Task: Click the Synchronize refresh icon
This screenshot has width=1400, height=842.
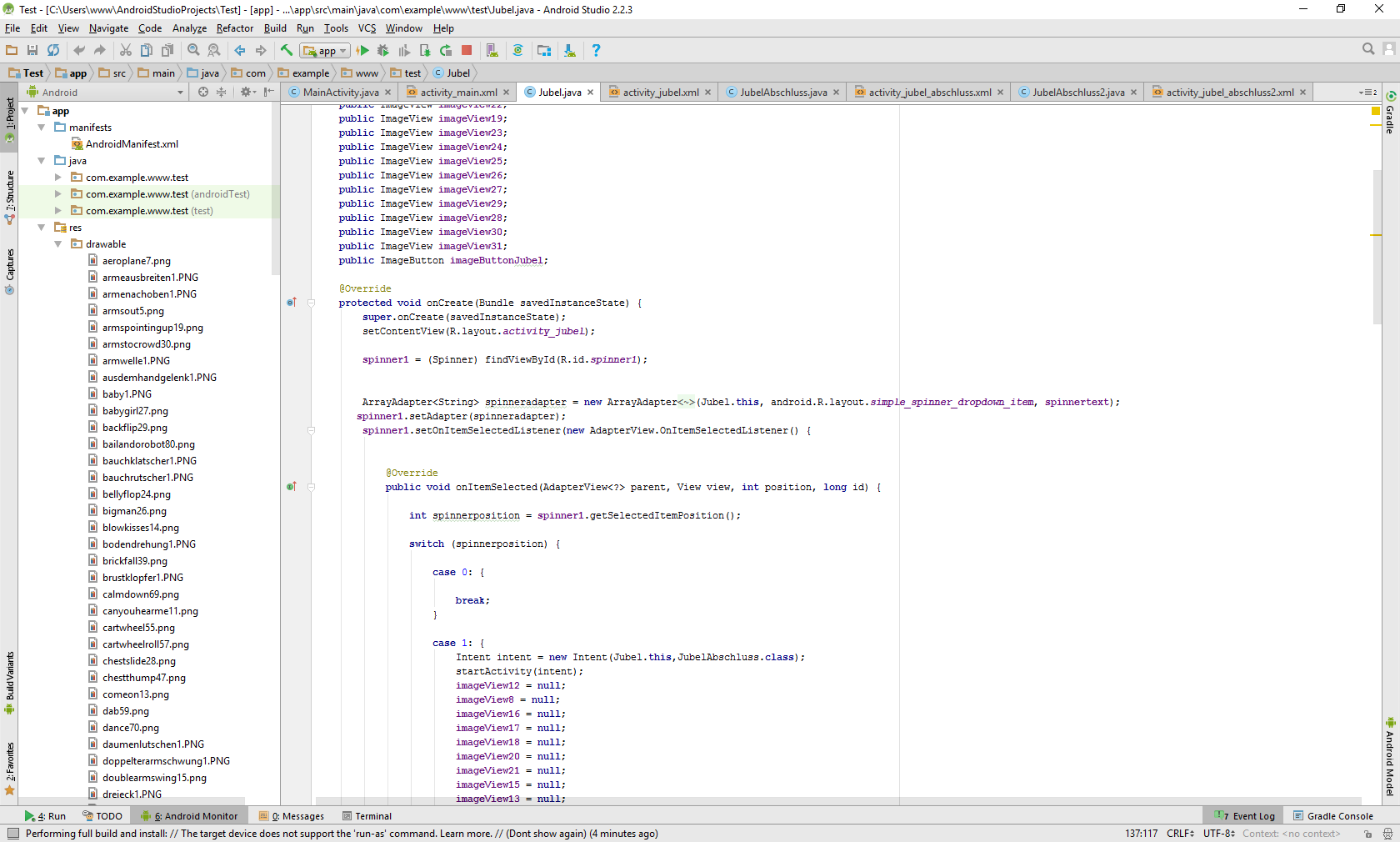Action: [53, 51]
